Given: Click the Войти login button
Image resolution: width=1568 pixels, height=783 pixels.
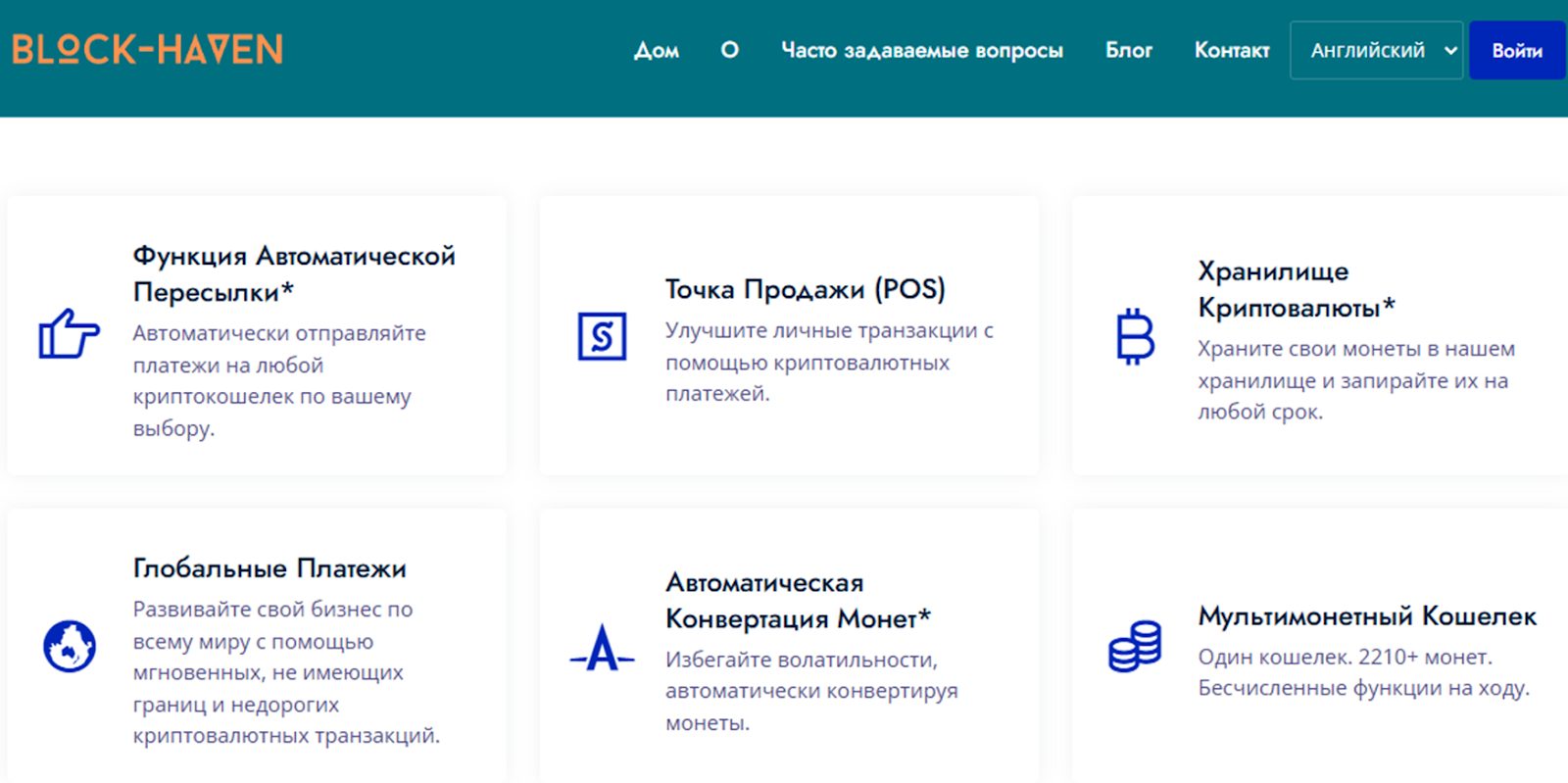Looking at the screenshot, I should click(1517, 50).
